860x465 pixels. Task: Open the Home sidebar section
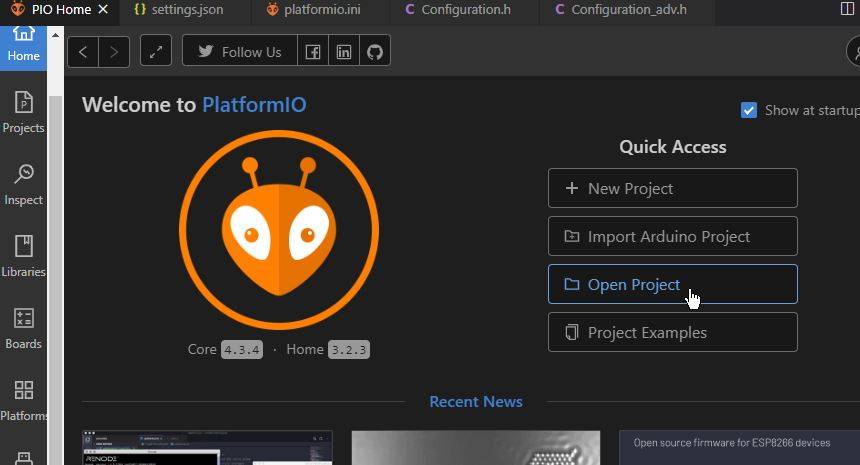(23, 48)
